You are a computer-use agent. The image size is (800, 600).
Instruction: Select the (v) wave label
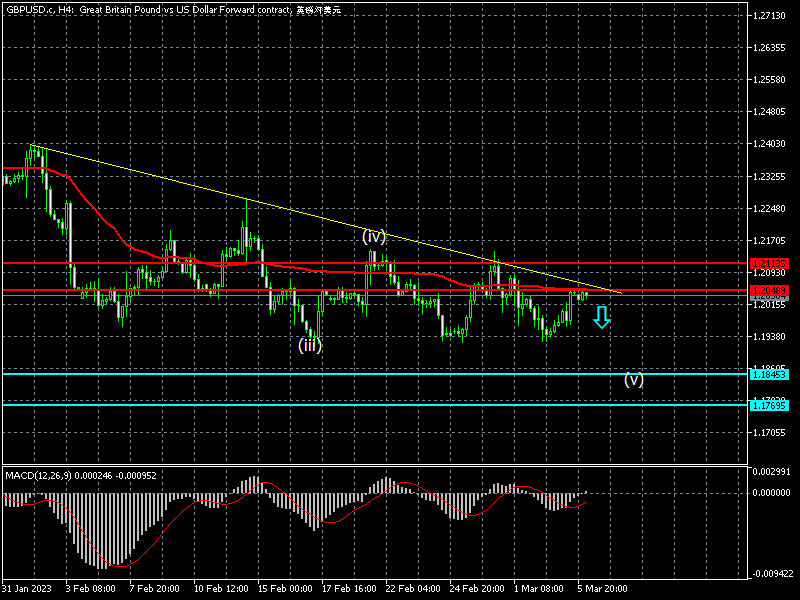coord(634,380)
